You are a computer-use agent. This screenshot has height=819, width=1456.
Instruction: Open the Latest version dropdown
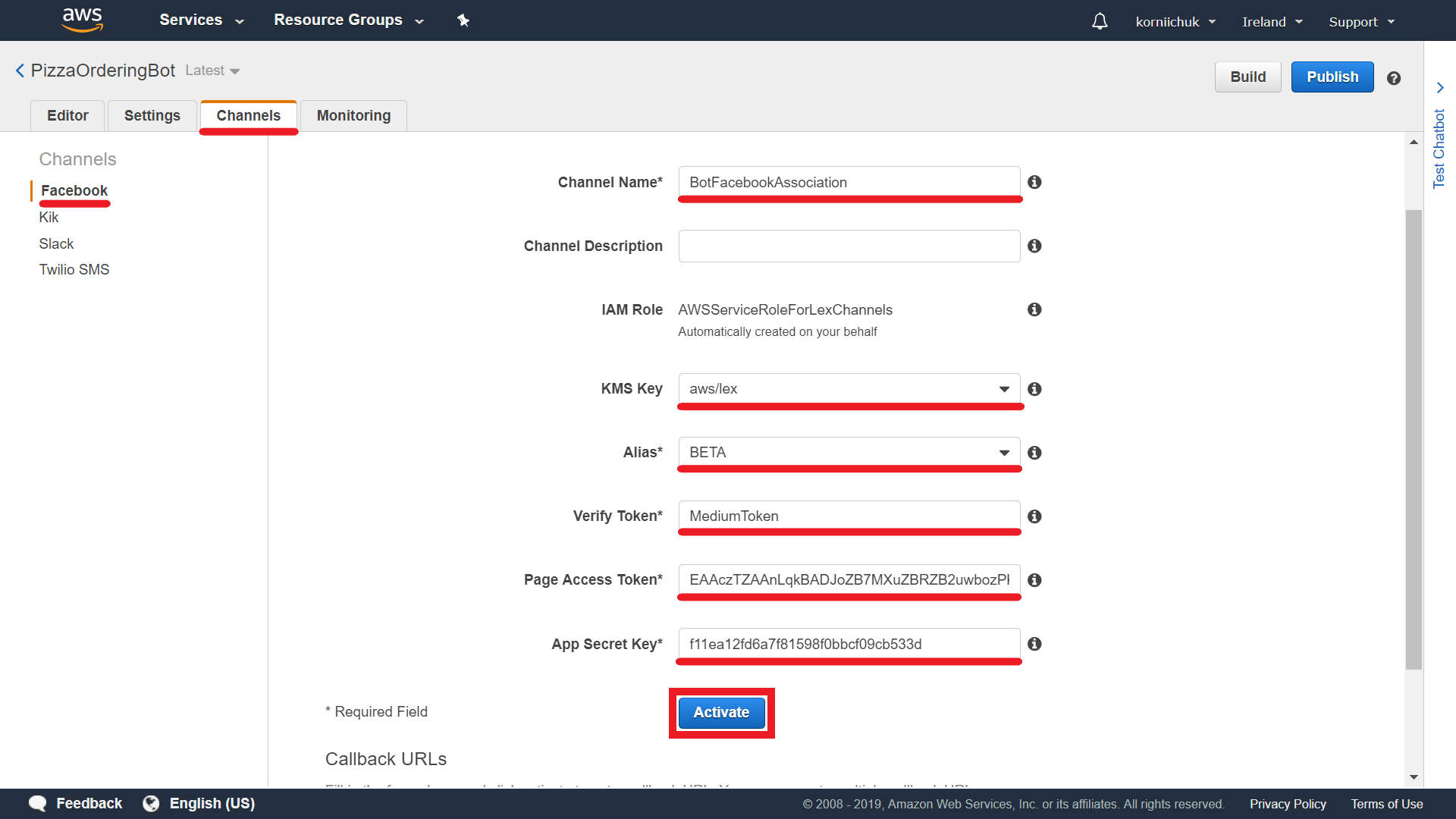212,71
